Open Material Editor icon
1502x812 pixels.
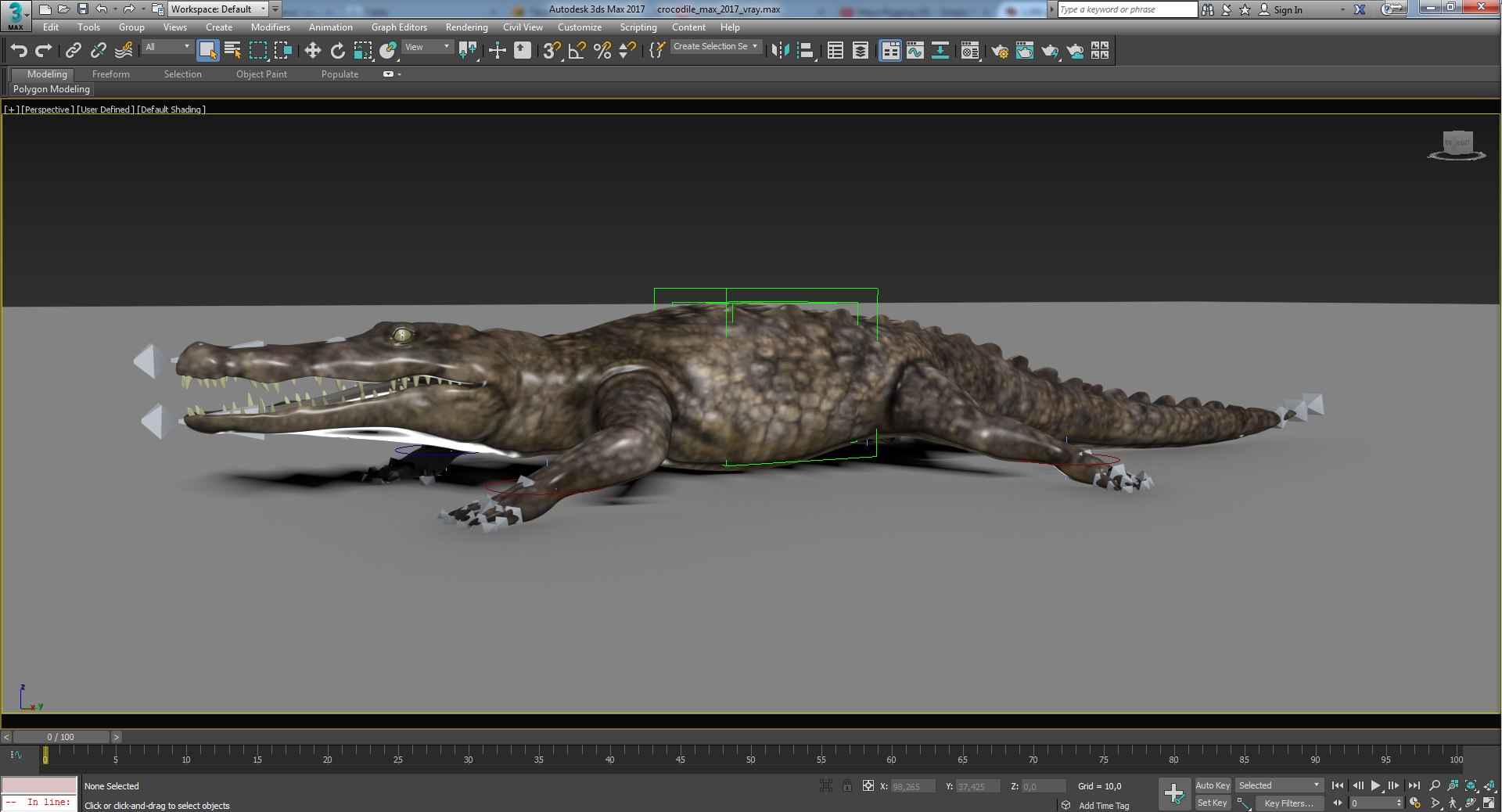pos(970,51)
